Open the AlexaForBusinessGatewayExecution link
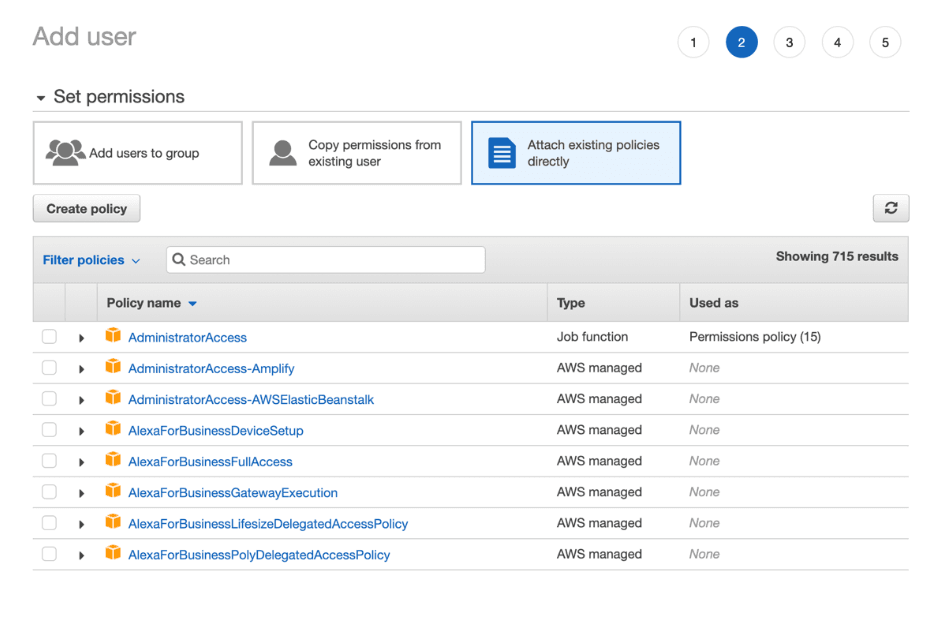947x622 pixels. tap(233, 493)
